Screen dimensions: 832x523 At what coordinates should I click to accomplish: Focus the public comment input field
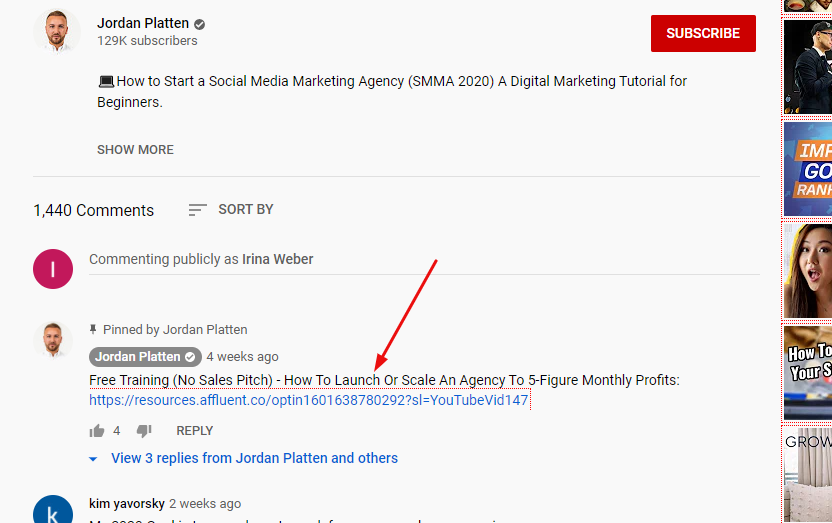click(424, 259)
